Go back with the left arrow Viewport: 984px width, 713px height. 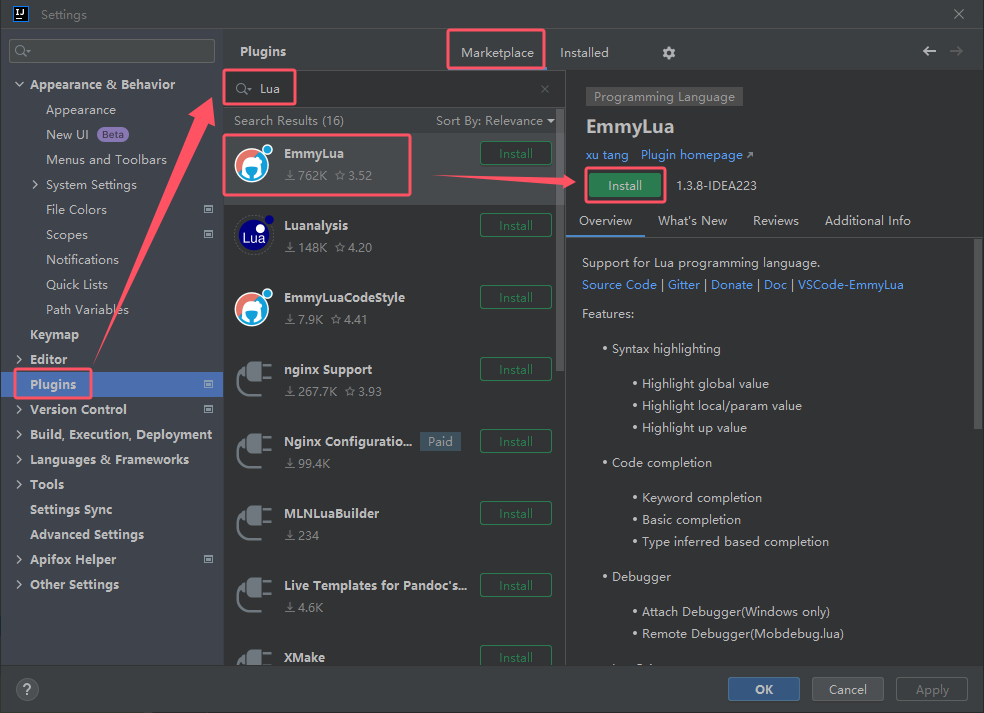click(929, 51)
